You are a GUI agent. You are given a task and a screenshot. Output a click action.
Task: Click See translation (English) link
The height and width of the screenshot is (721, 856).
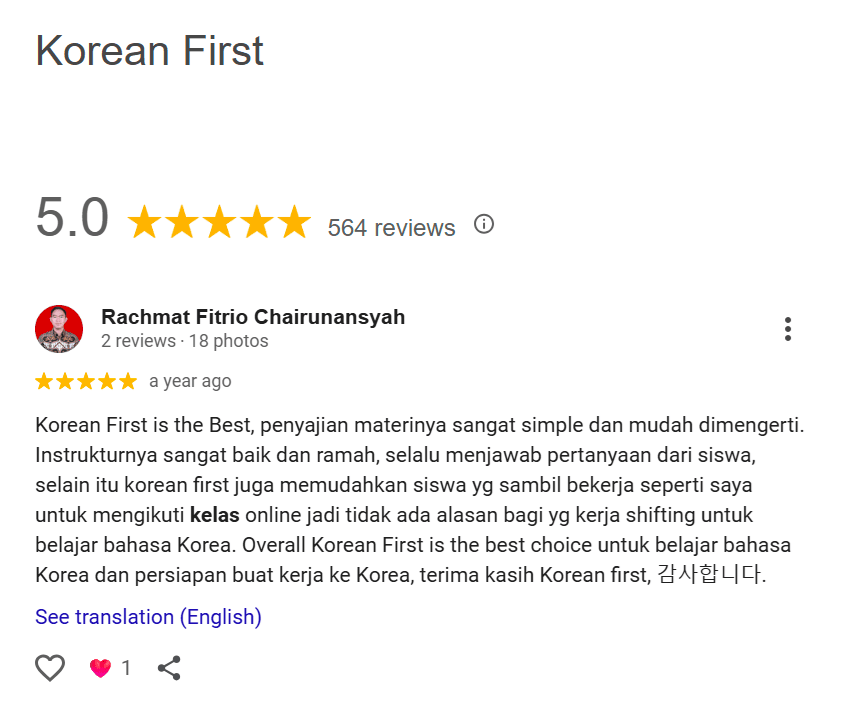click(148, 617)
